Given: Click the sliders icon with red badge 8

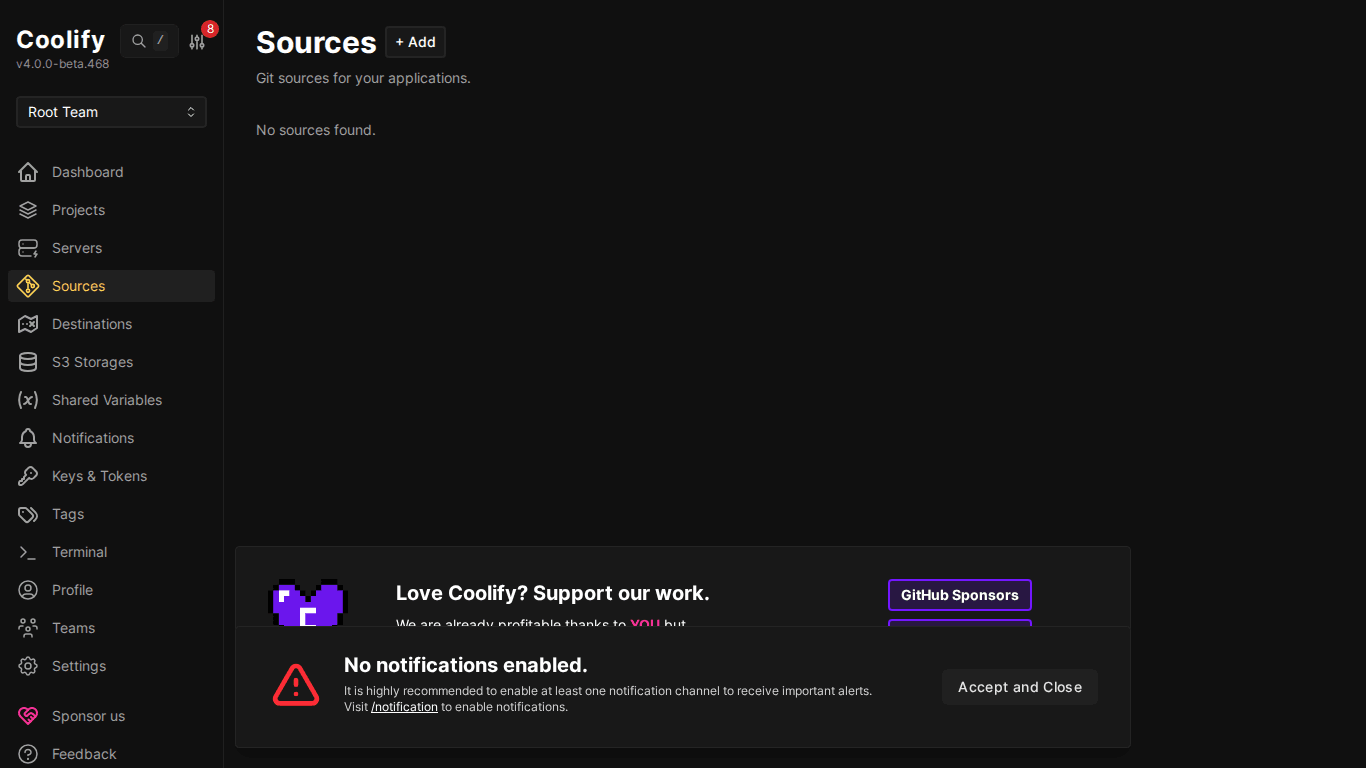Looking at the screenshot, I should [x=196, y=41].
